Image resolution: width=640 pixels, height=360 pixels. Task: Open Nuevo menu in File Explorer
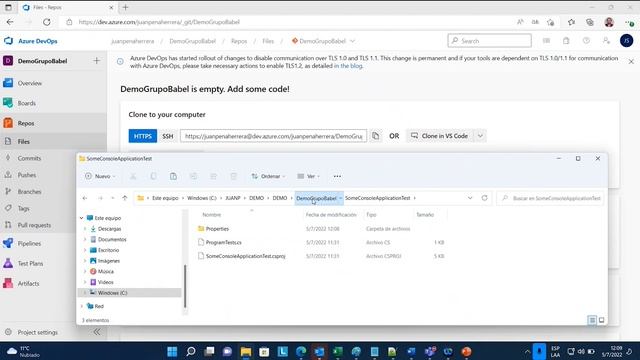coord(100,176)
